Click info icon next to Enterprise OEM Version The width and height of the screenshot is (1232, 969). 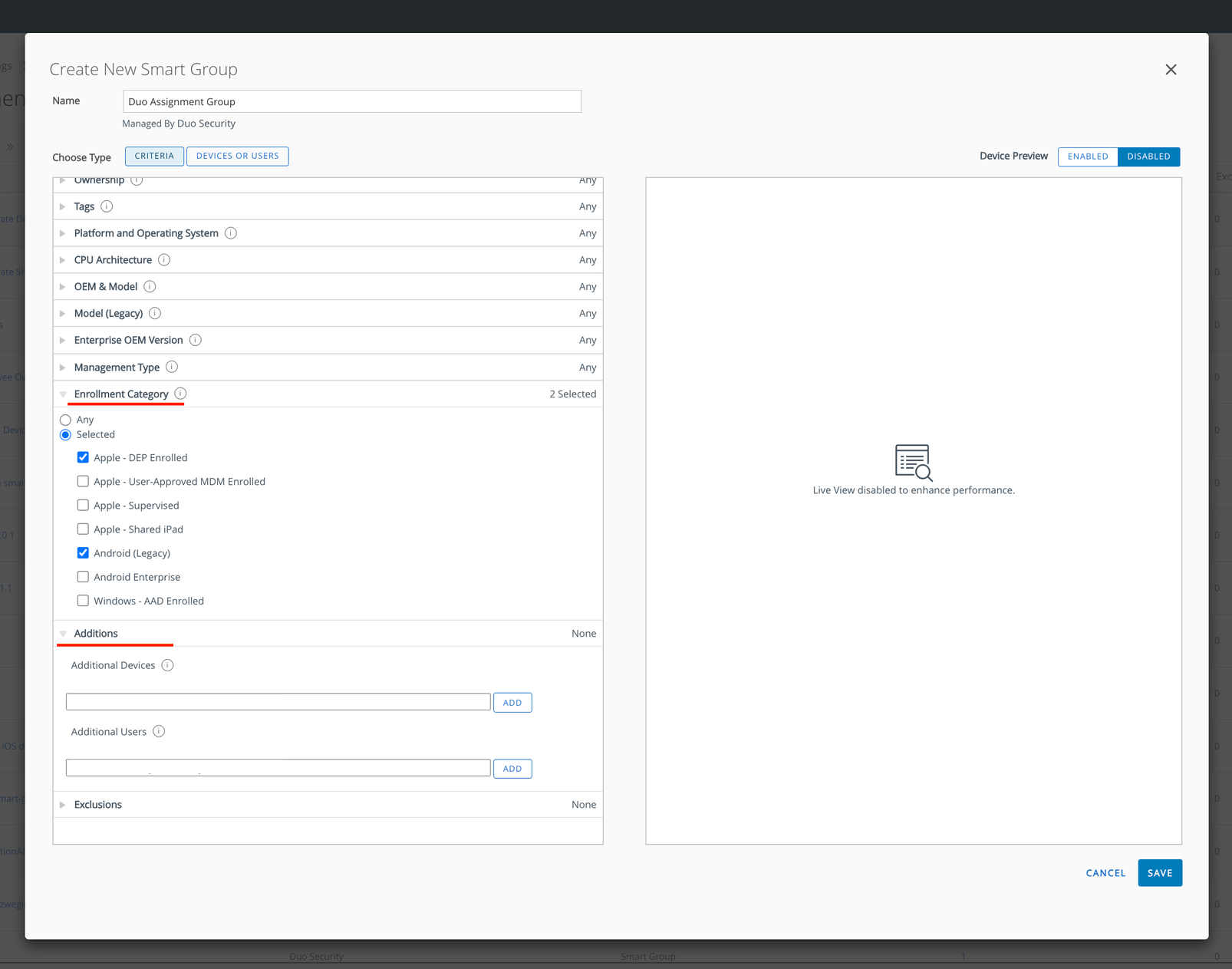point(196,340)
